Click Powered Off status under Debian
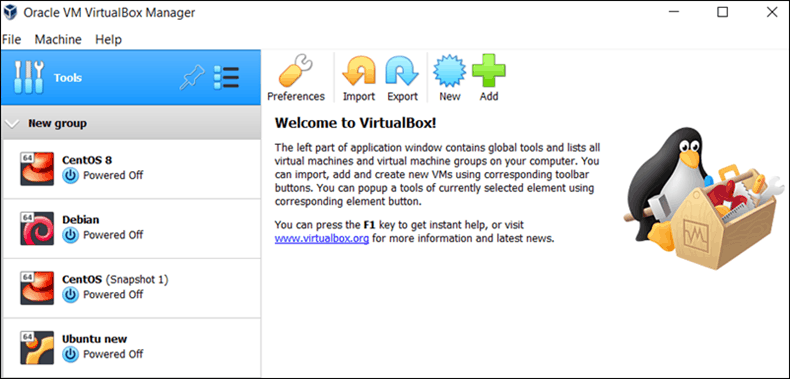 pyautogui.click(x=113, y=235)
